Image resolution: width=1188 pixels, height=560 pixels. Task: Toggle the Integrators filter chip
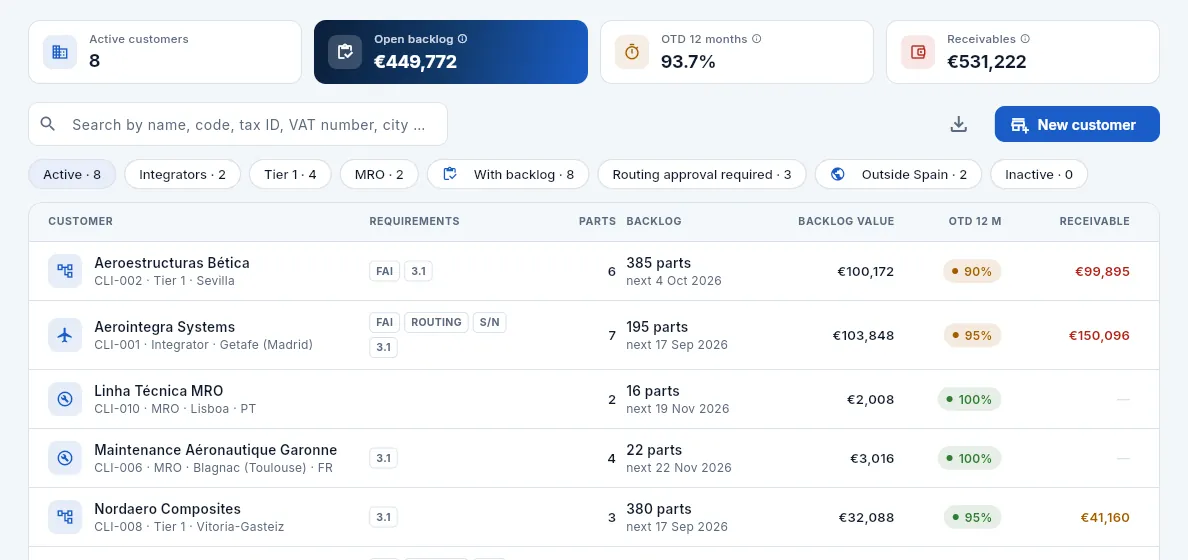pos(183,174)
